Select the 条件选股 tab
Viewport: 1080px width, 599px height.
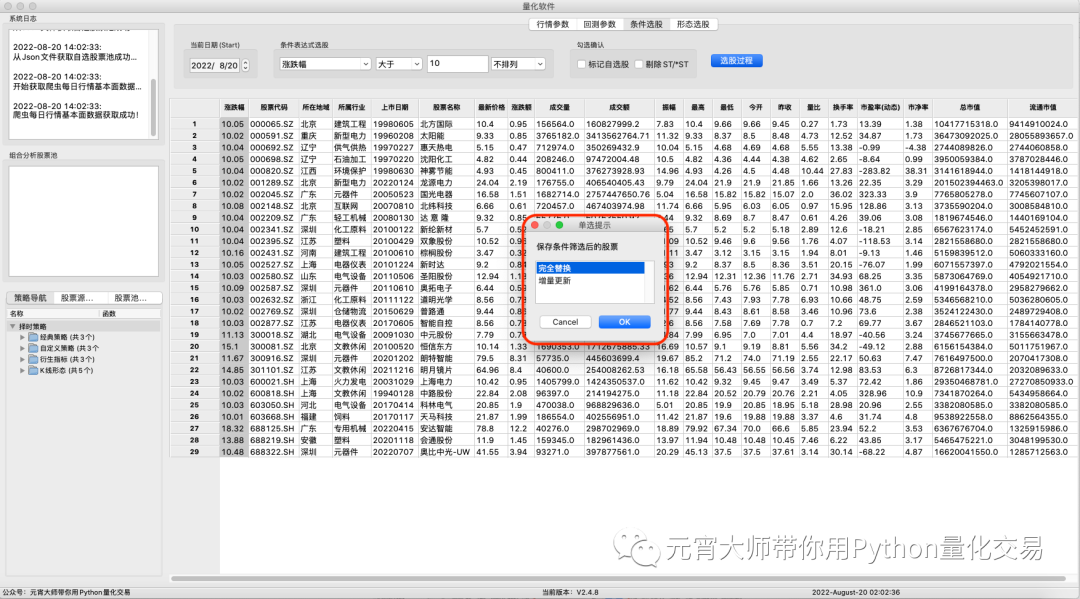646,24
